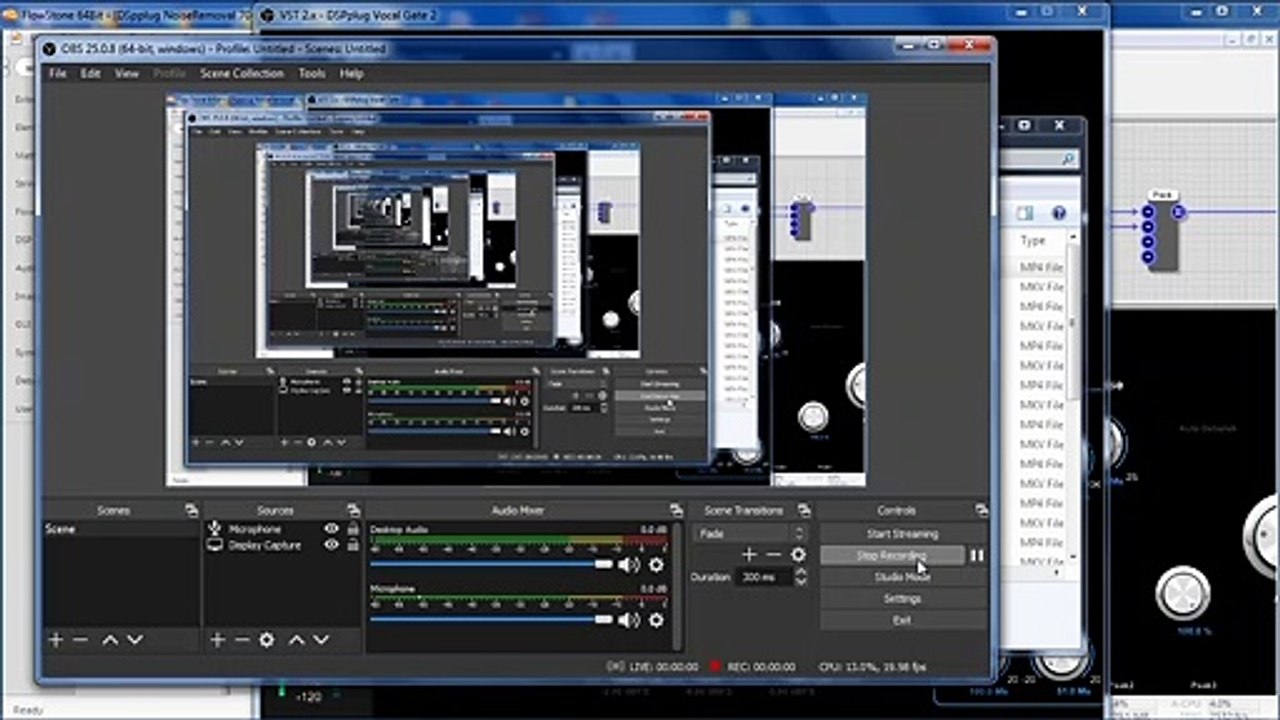Click the Exit button in Controls
This screenshot has height=720, width=1280.
[x=902, y=620]
